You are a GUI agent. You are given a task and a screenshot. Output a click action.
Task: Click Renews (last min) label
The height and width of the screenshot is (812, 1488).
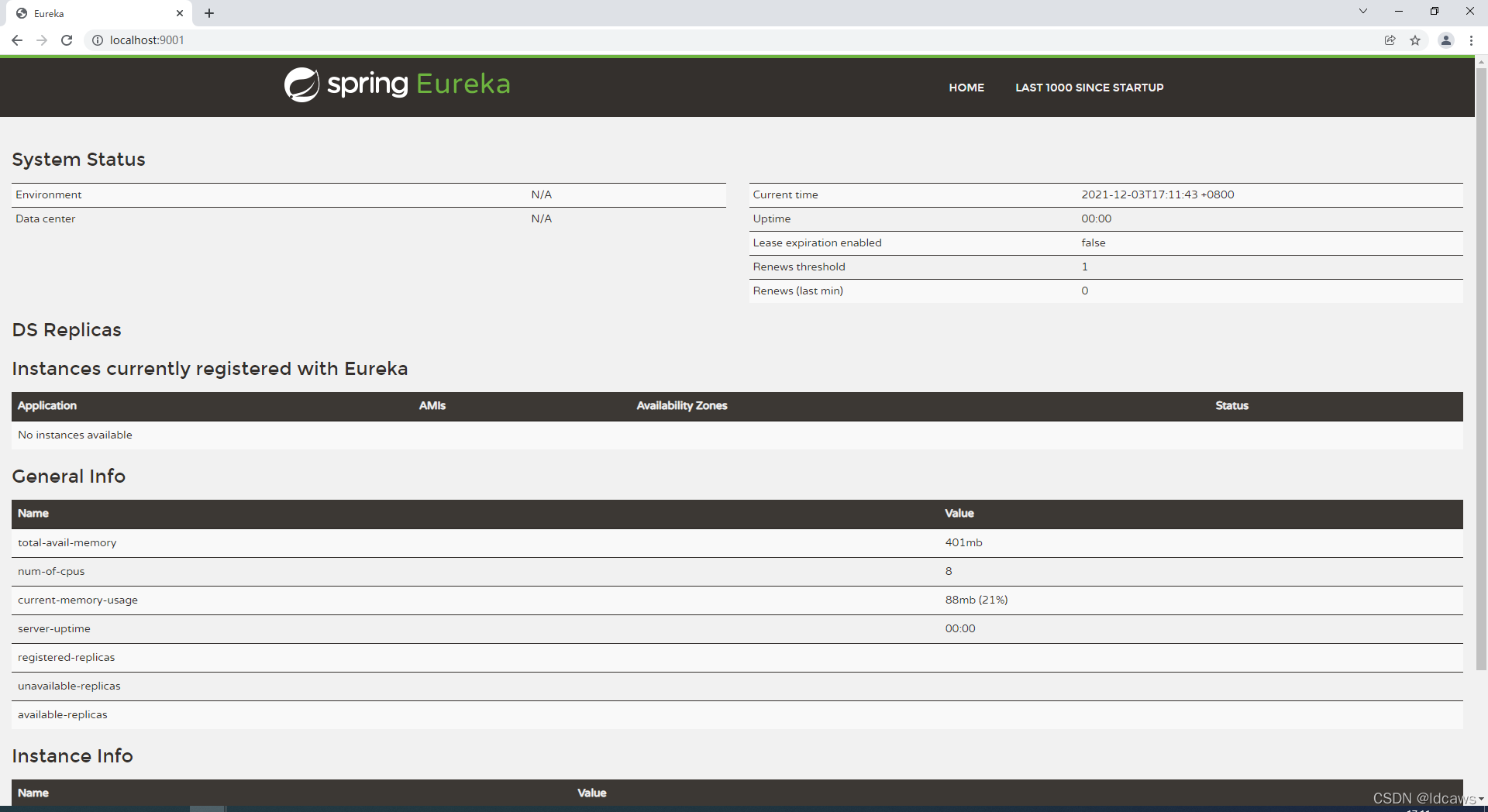tap(797, 291)
